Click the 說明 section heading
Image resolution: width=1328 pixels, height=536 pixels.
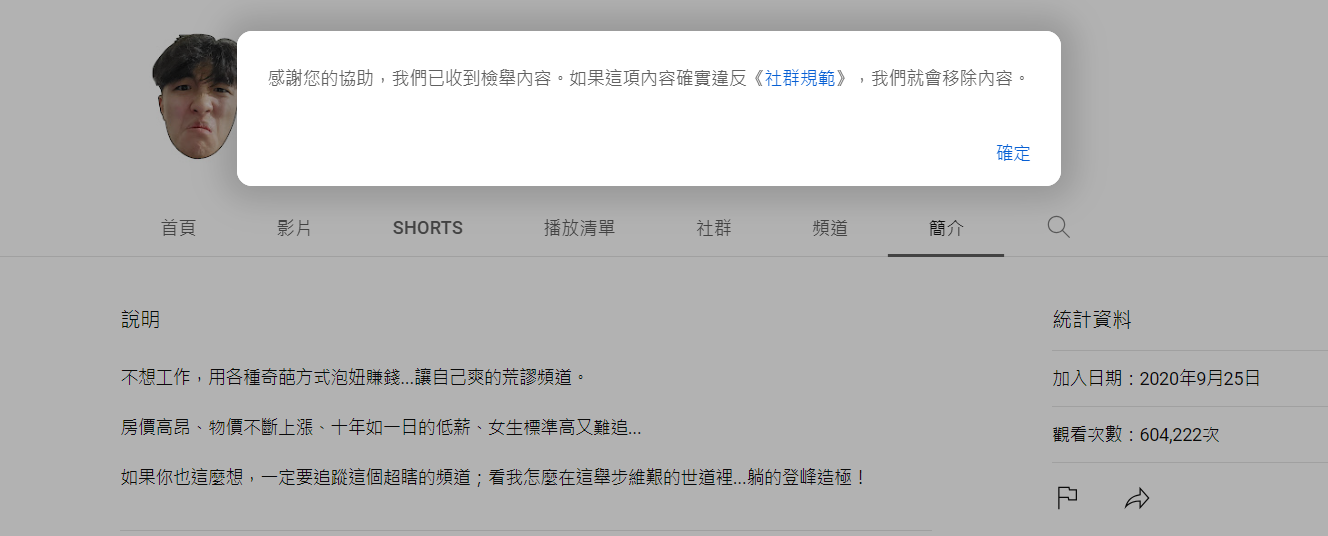tap(140, 320)
